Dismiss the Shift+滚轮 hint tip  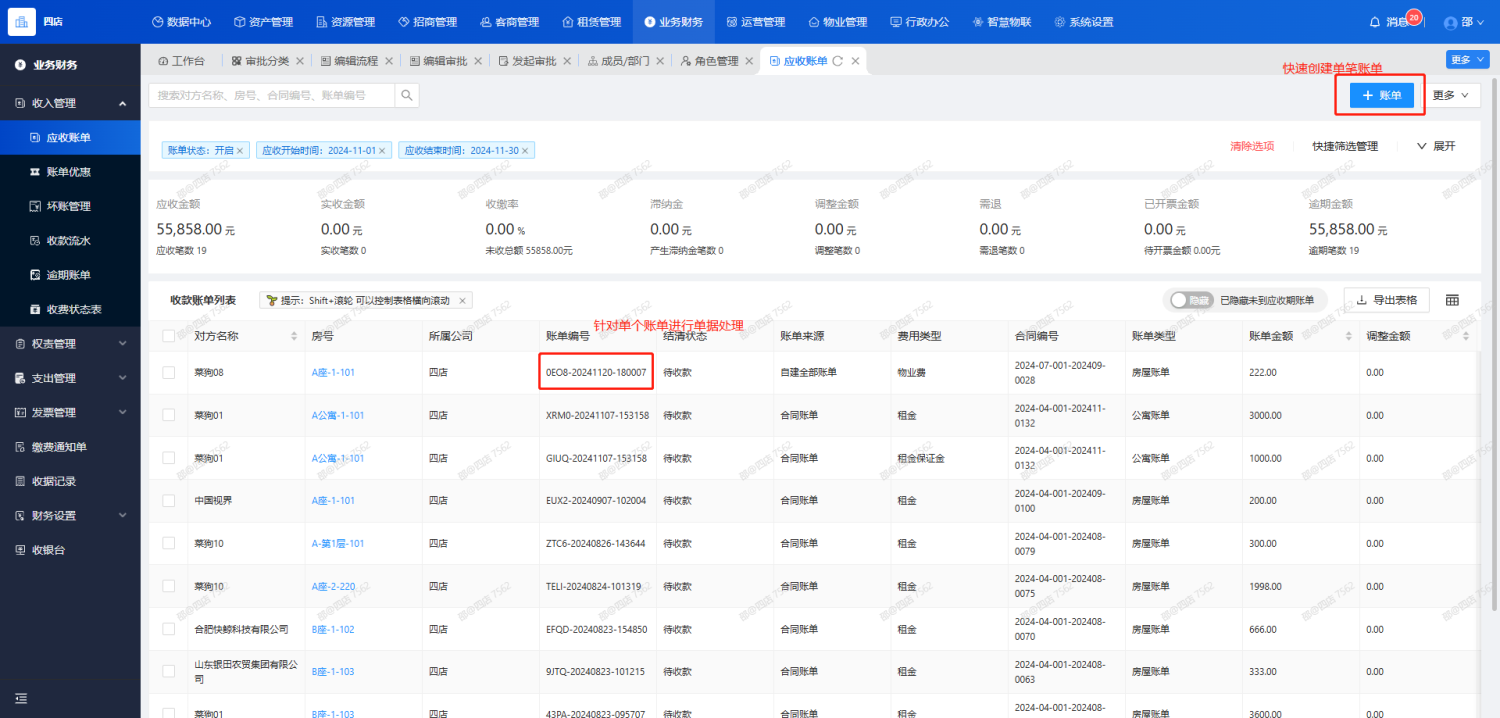click(462, 300)
